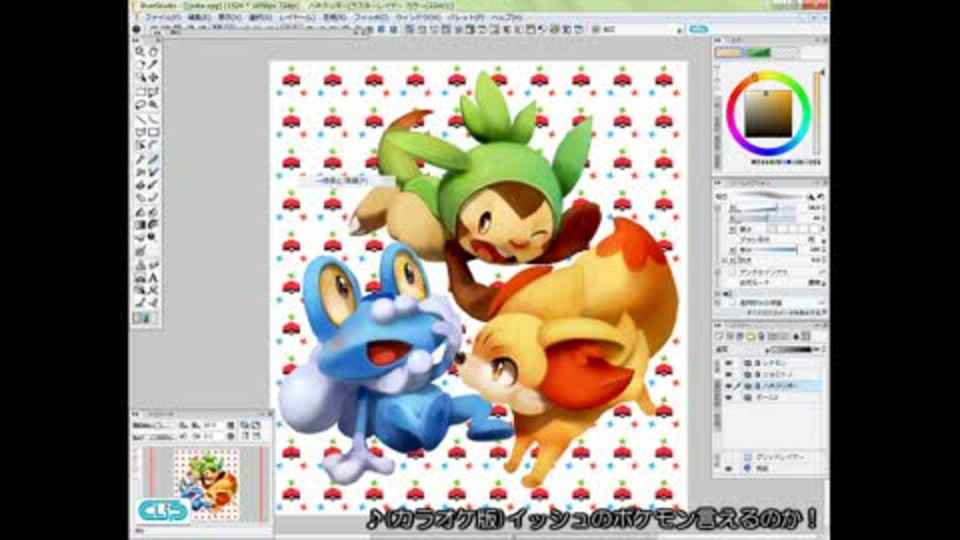960x540 pixels.
Task: Click inside the color wheel's center square
Action: pos(768,114)
